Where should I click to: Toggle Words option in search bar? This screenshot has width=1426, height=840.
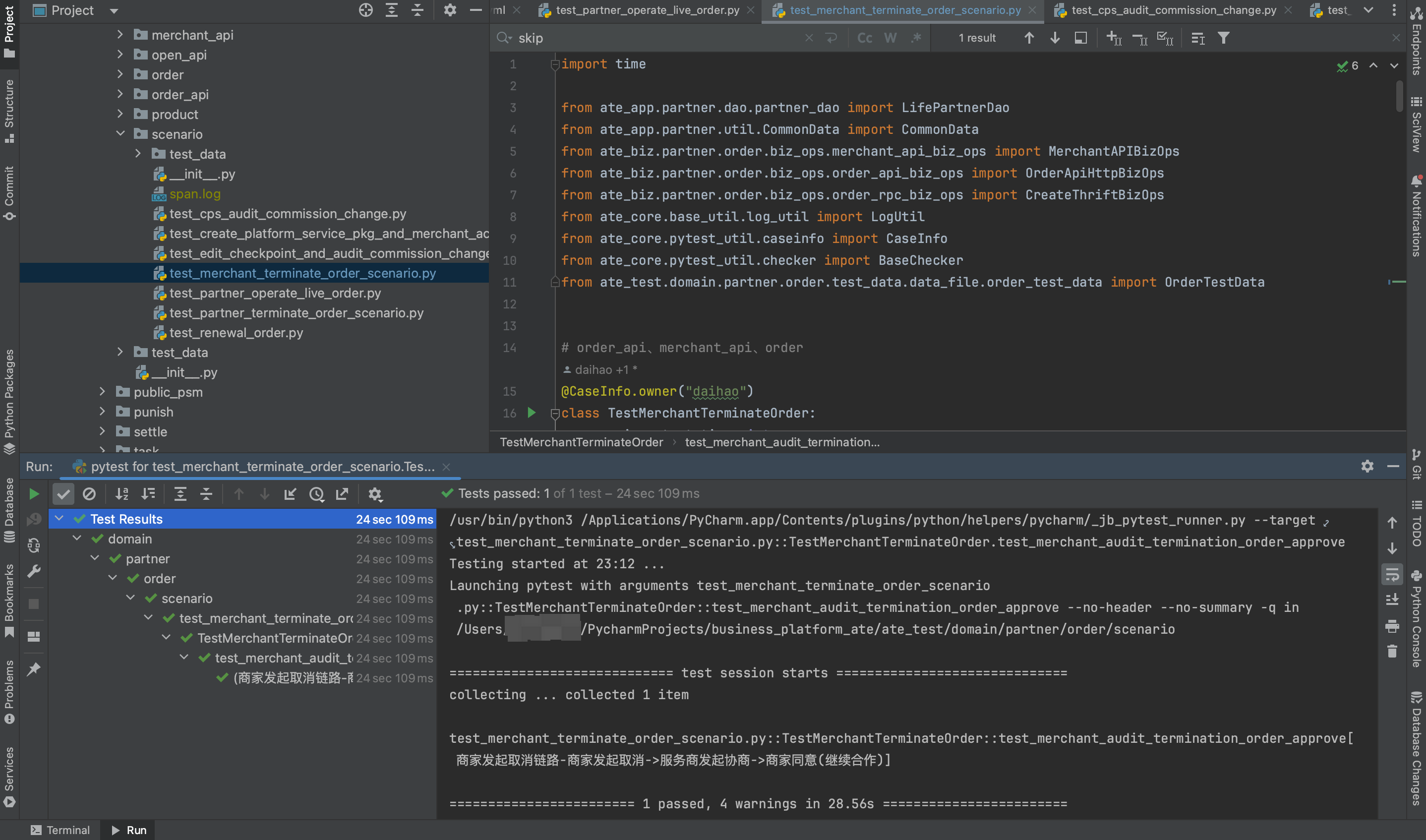pyautogui.click(x=890, y=38)
